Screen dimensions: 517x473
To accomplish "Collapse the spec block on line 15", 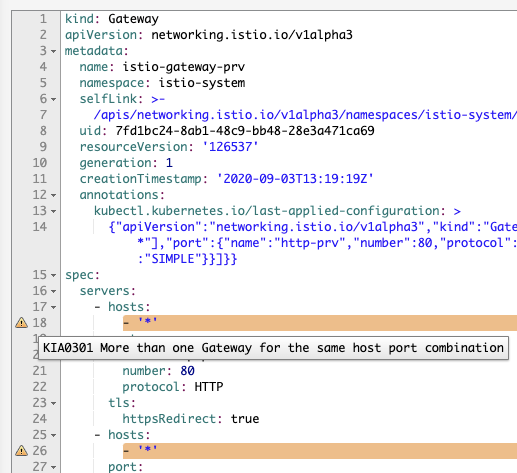I will pos(53,275).
